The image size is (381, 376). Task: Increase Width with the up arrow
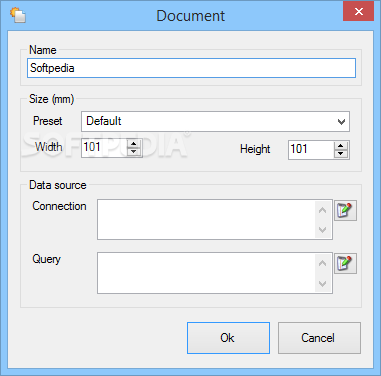[134, 144]
